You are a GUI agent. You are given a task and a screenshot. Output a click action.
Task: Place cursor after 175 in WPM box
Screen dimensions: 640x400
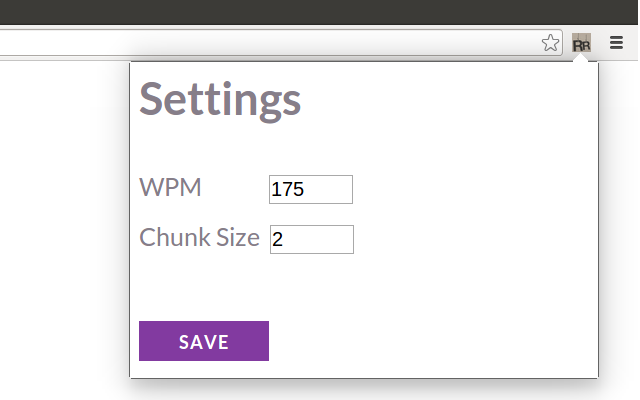[305, 189]
